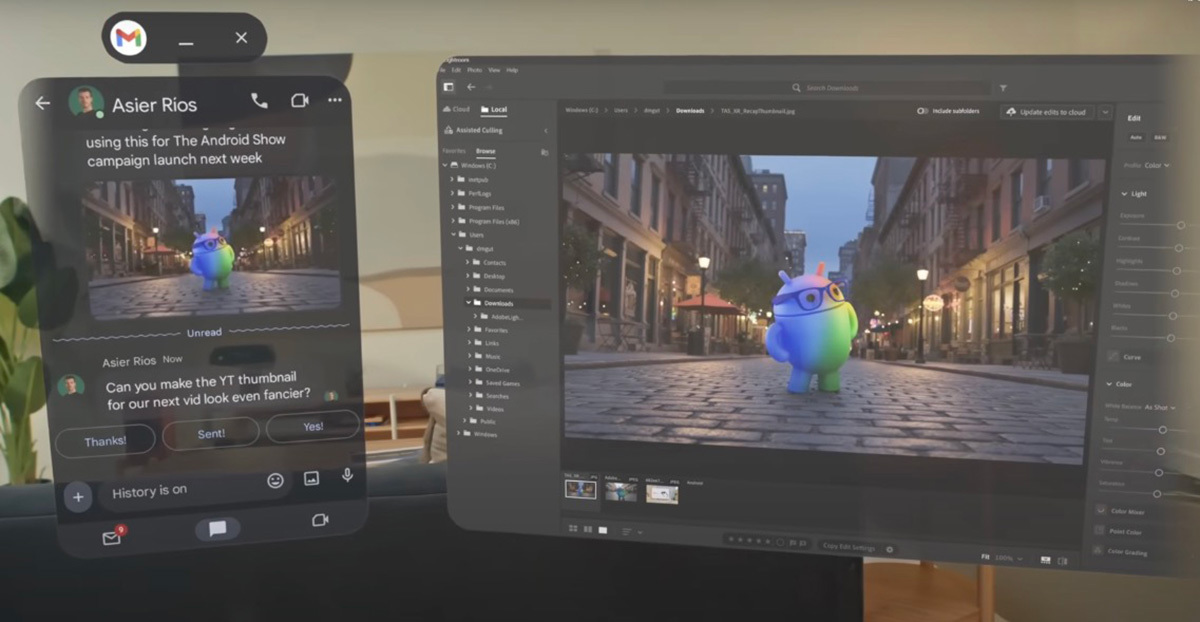
Task: Collapse the Light section
Action: (x=1124, y=194)
